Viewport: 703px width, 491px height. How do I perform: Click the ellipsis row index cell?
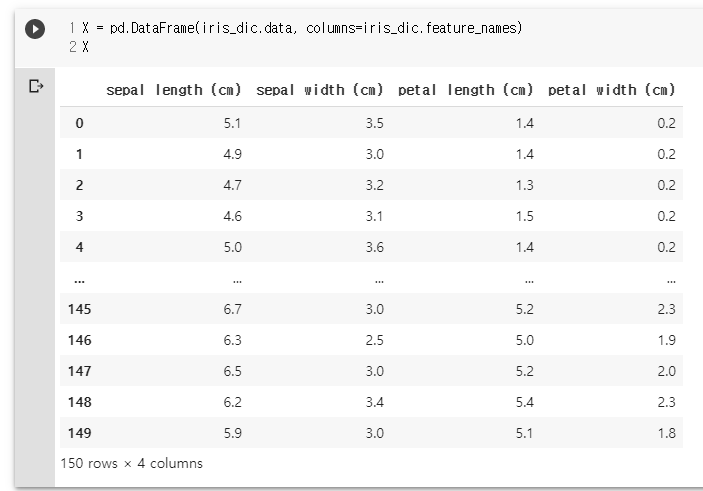[79, 282]
